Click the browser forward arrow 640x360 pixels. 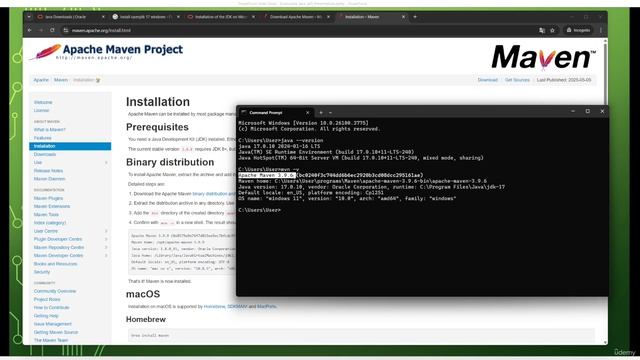point(41,30)
